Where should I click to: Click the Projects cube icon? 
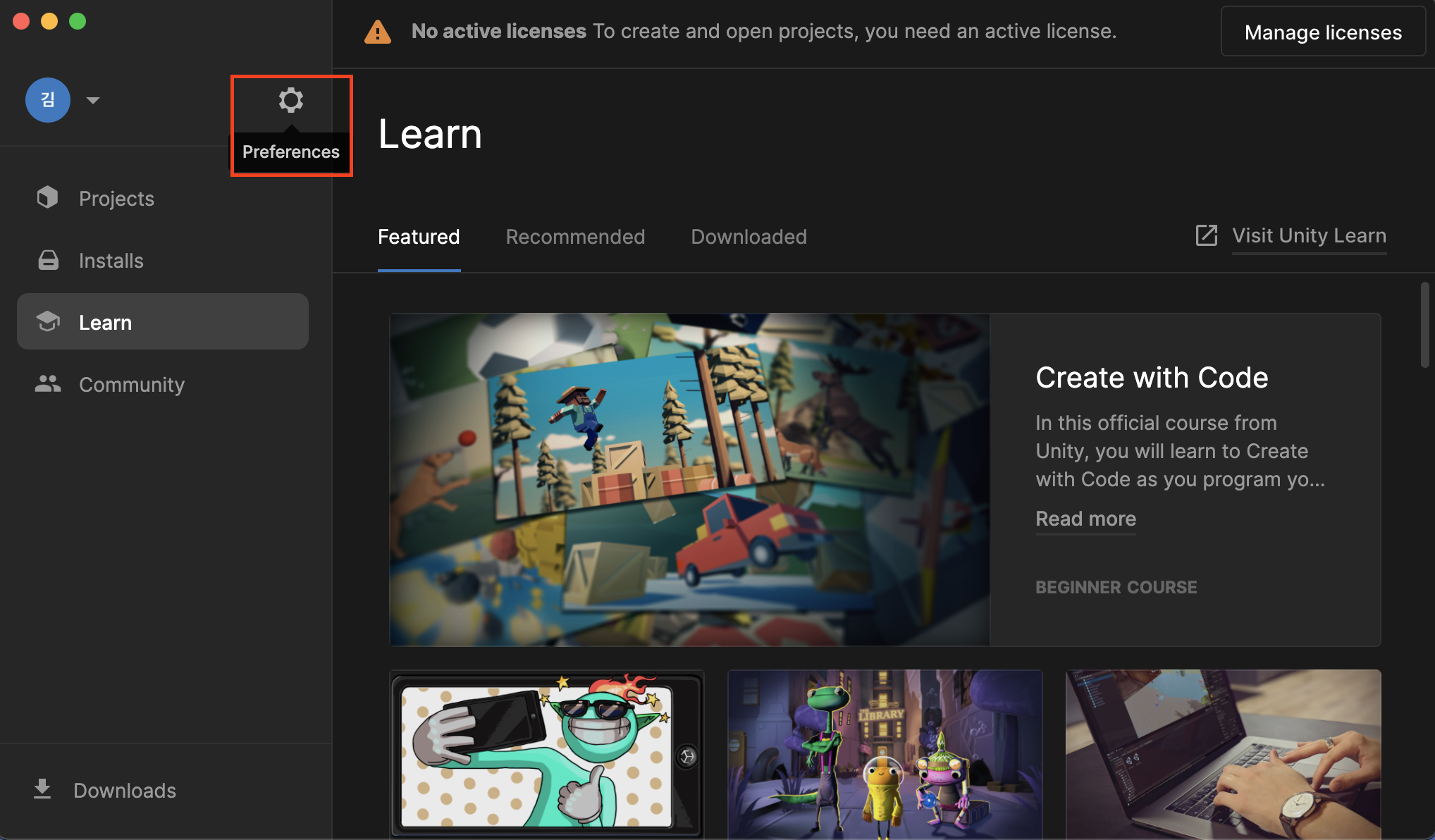pos(47,198)
